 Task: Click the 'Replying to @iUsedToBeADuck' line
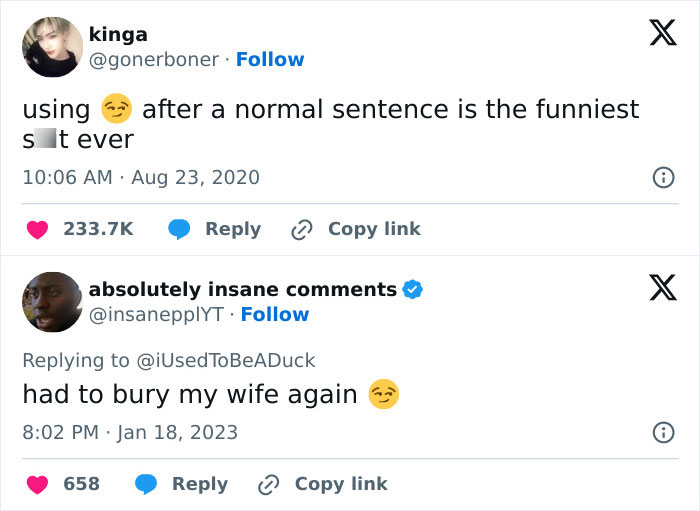(168, 360)
